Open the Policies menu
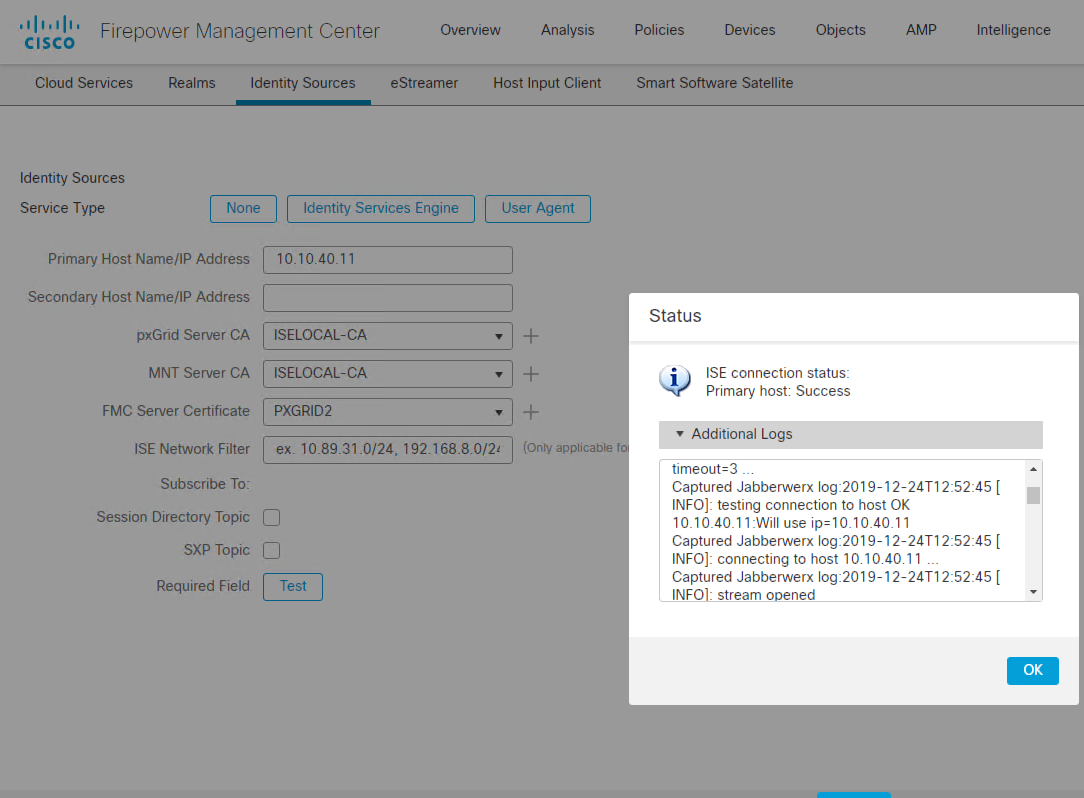The width and height of the screenshot is (1084, 798). [660, 30]
